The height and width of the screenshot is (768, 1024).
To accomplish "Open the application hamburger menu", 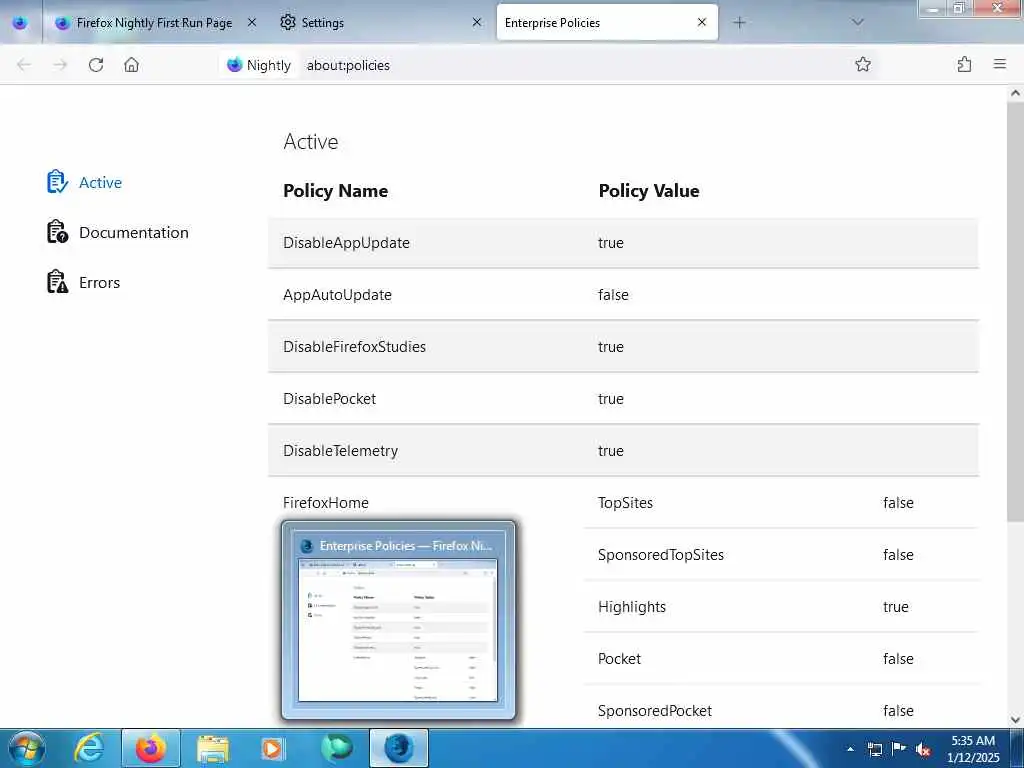I will pyautogui.click(x=1000, y=64).
